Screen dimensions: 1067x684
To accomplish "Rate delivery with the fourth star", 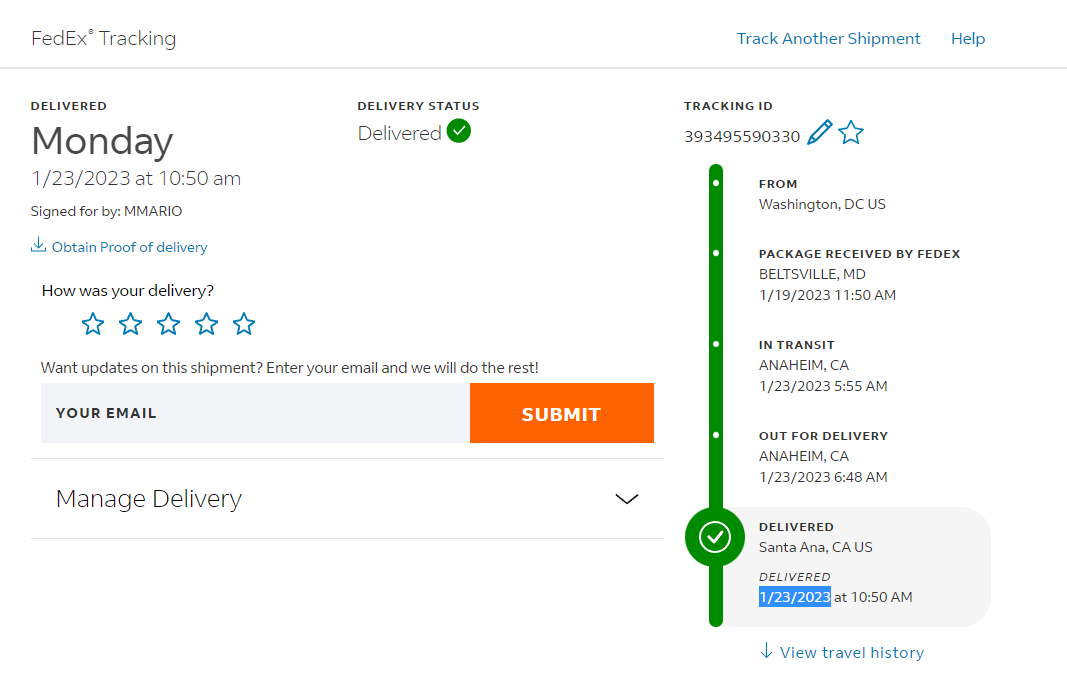I will coord(206,324).
